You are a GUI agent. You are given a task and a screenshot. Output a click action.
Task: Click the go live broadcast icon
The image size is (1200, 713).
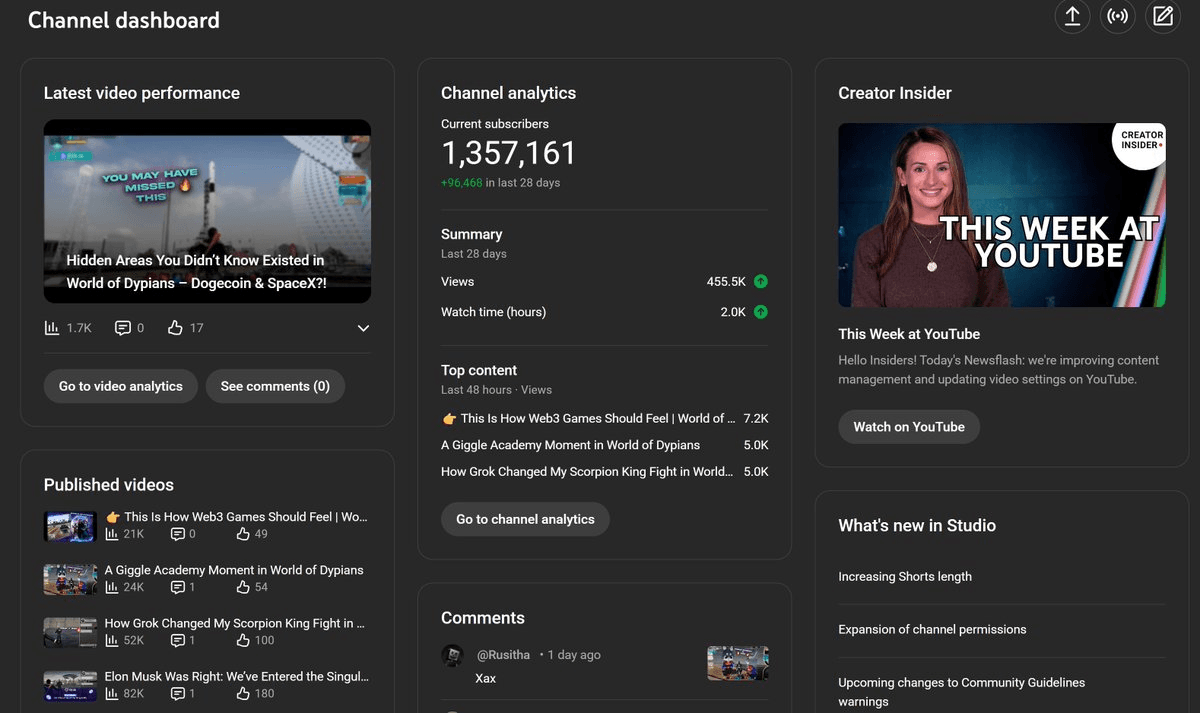coord(1117,16)
